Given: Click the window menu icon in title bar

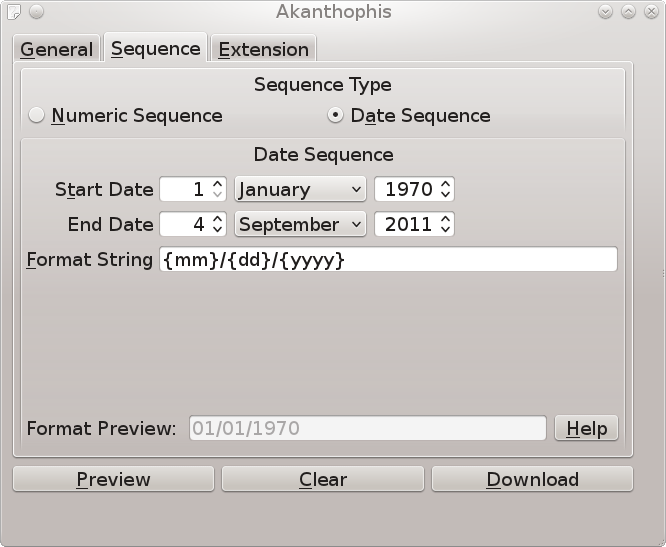Looking at the screenshot, I should pyautogui.click(x=14, y=11).
